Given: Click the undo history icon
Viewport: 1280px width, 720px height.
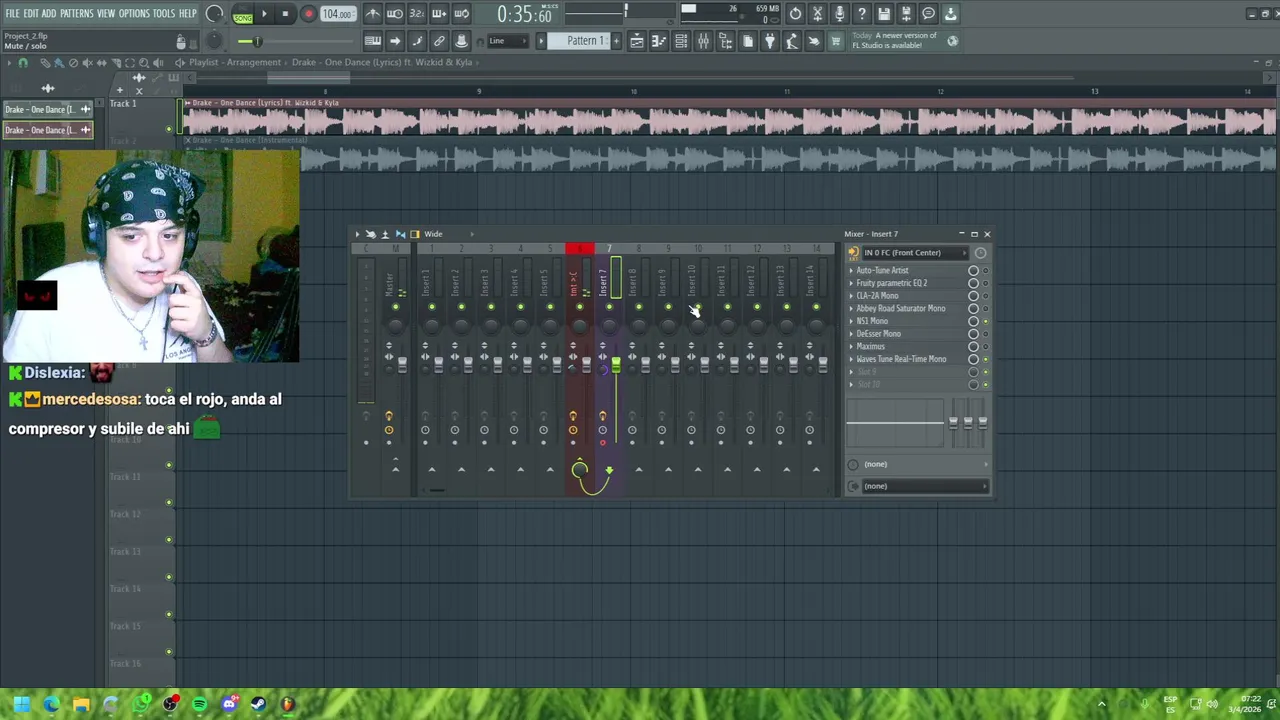Looking at the screenshot, I should pyautogui.click(x=795, y=14).
